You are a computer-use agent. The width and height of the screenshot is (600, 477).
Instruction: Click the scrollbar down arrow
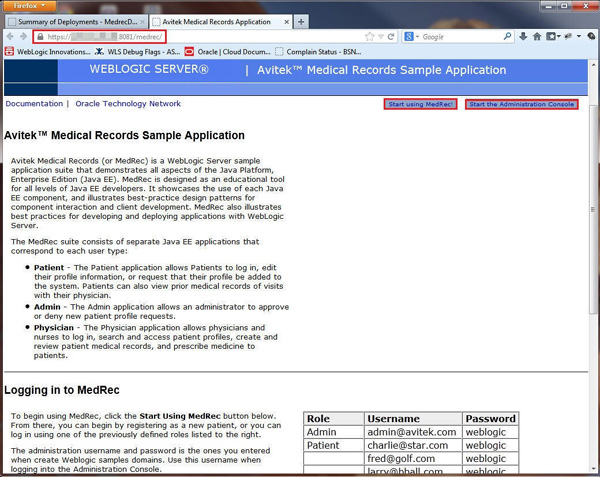(593, 469)
